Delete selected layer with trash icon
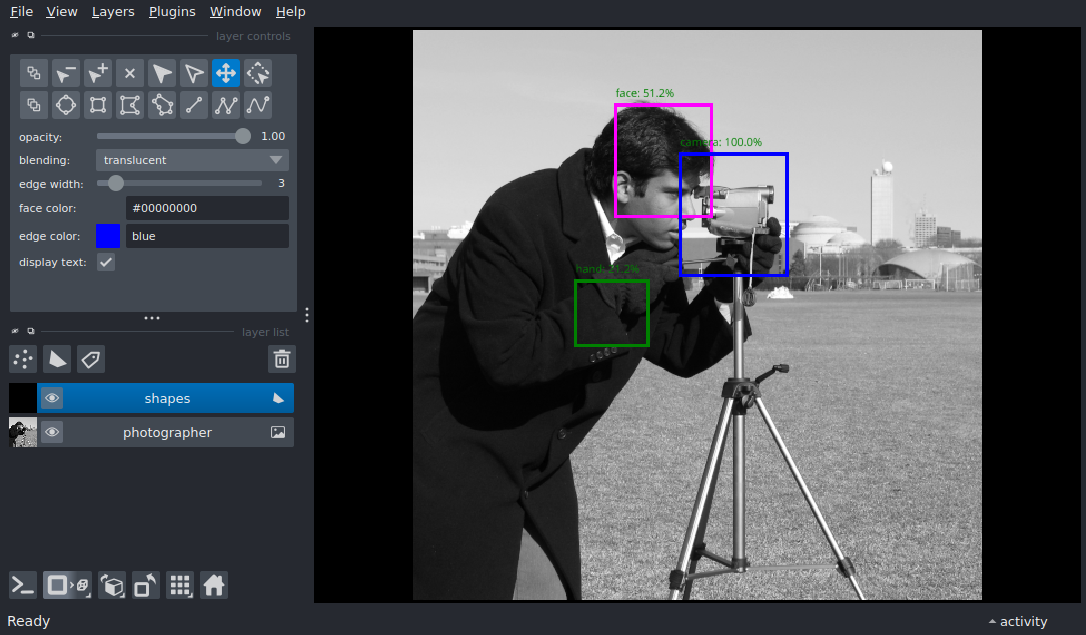Viewport: 1086px width, 635px height. pyautogui.click(x=282, y=359)
